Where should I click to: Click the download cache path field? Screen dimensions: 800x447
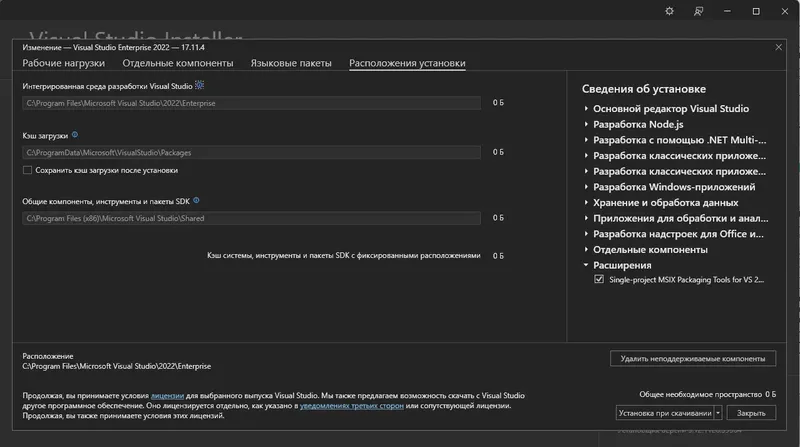pos(252,153)
